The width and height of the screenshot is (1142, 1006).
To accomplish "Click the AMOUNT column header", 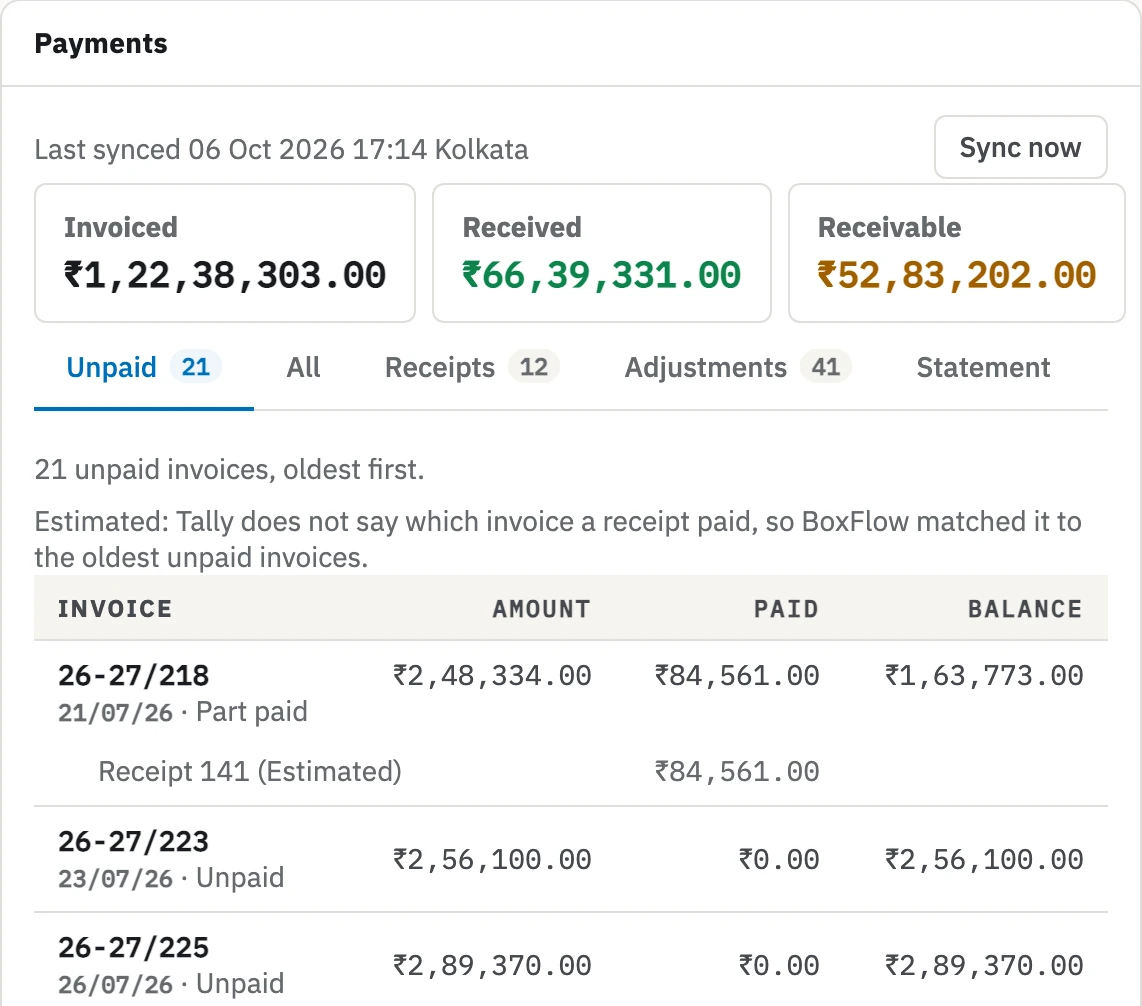I will point(541,609).
